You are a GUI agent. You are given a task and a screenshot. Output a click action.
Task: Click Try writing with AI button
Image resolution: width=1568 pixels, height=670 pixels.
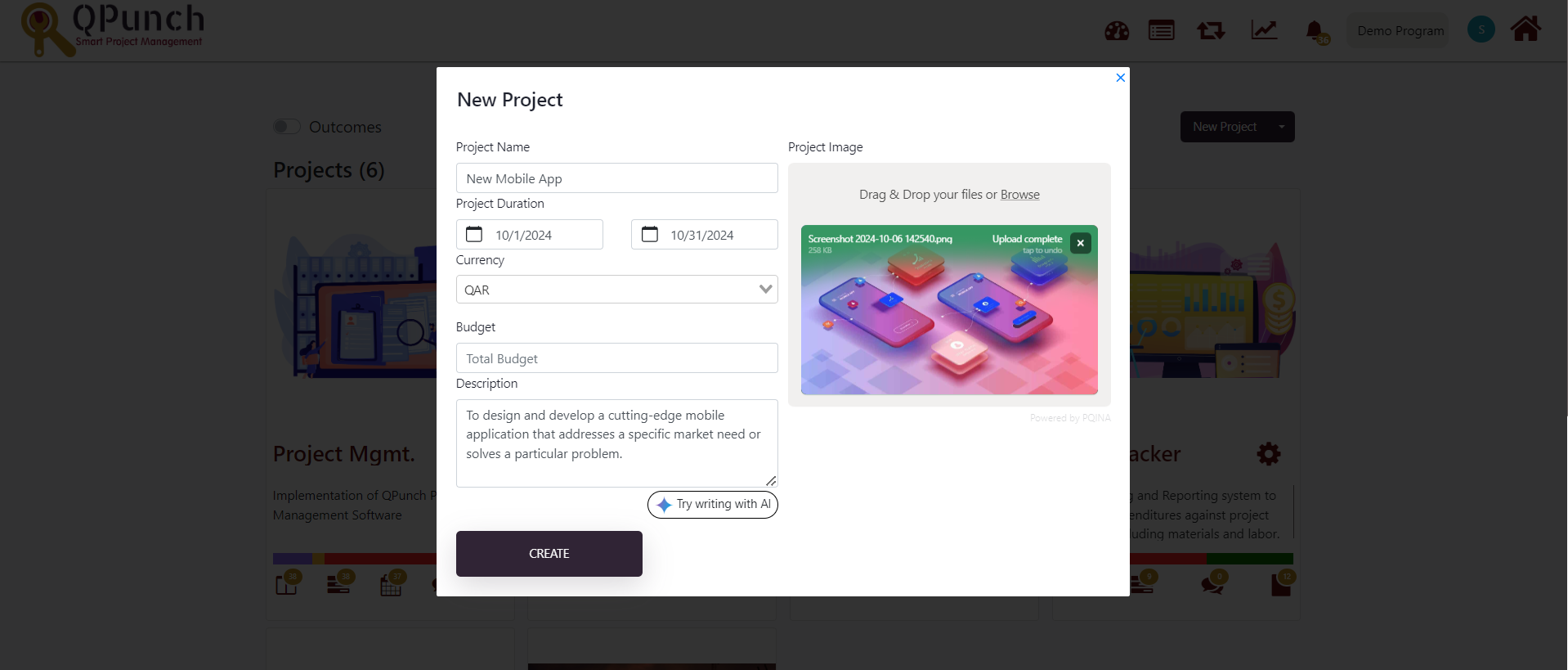coord(712,505)
